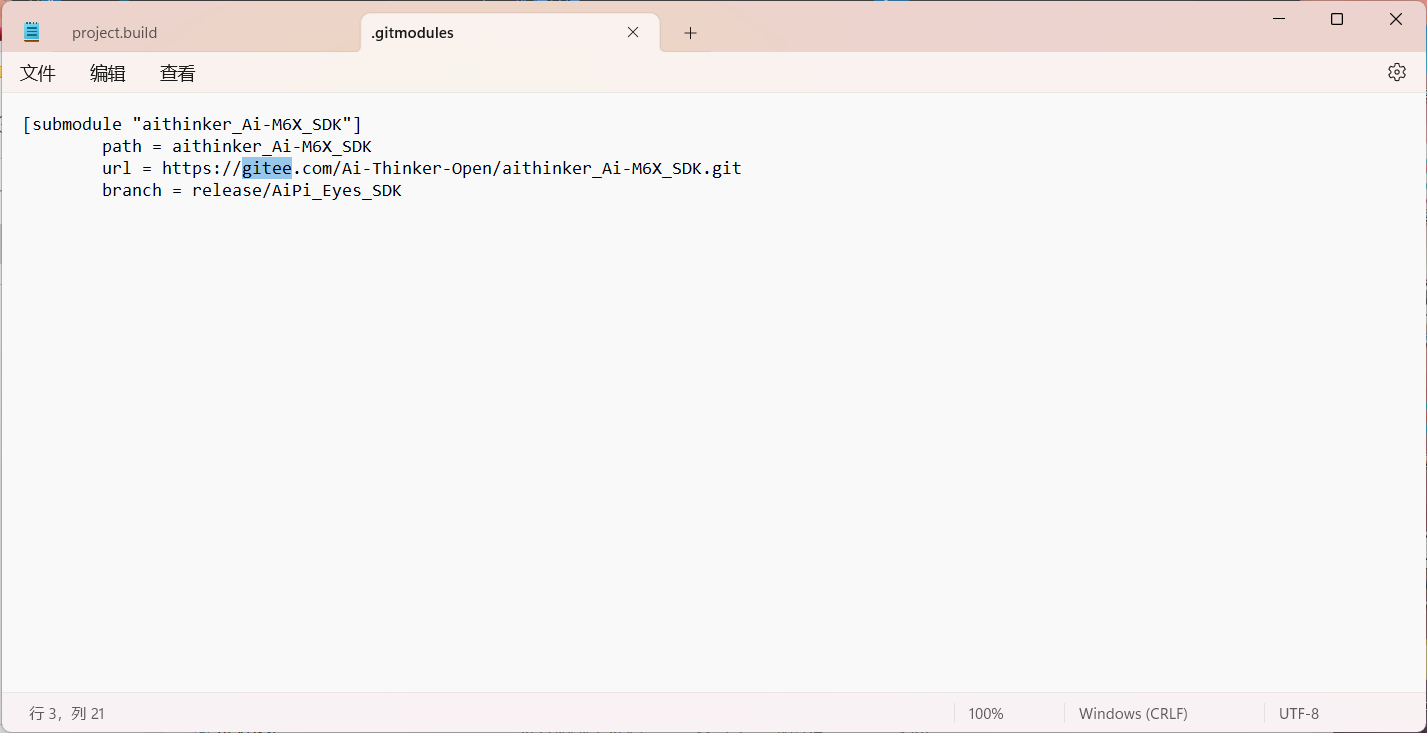Click the highlighted word gitee in url
Viewport: 1427px width, 733px height.
(267, 168)
